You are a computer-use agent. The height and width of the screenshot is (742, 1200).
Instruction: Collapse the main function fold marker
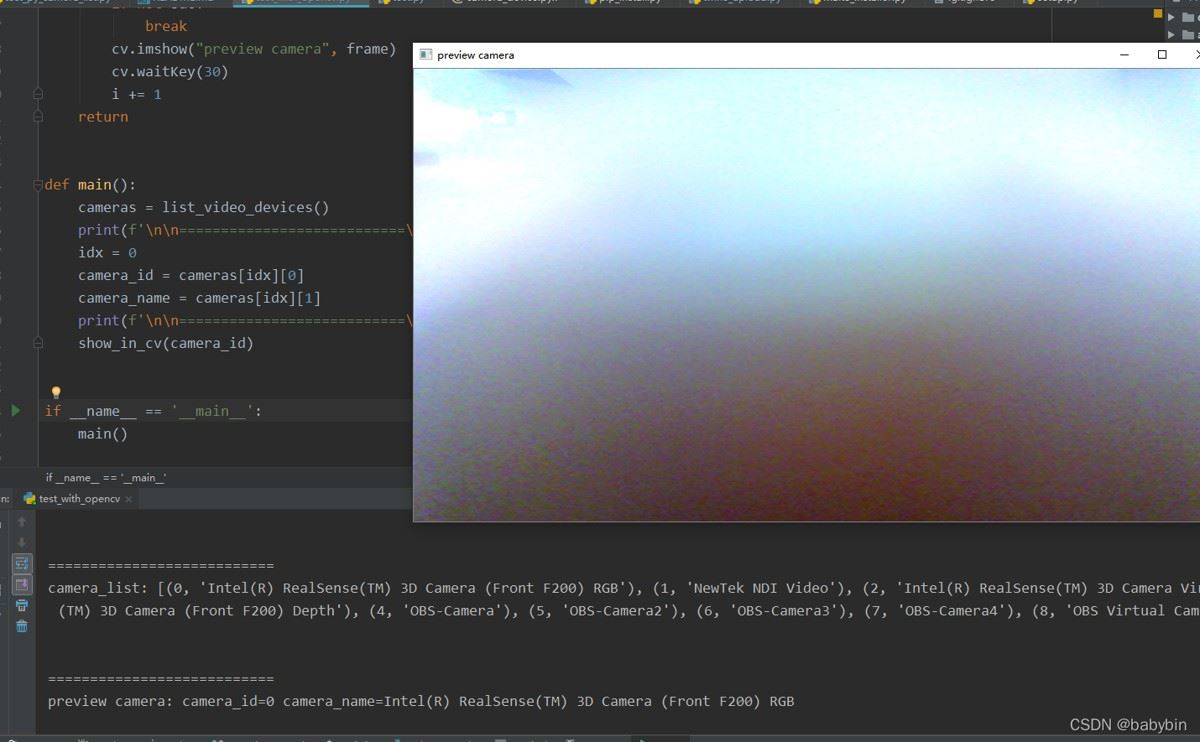click(x=38, y=185)
